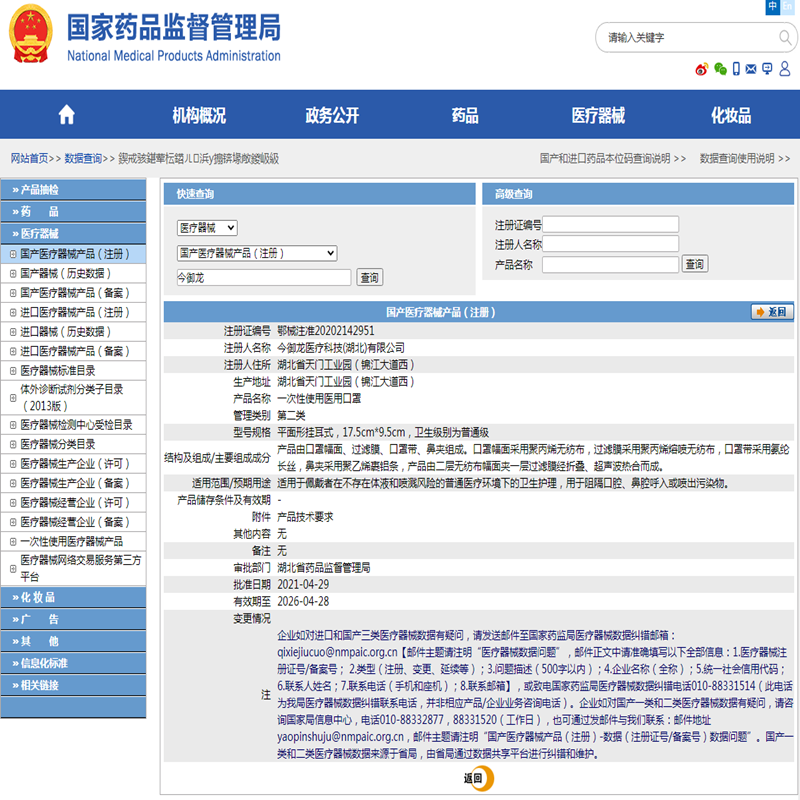The width and height of the screenshot is (800, 800).
Task: Focus the 请输入关键字 search box
Action: point(689,37)
